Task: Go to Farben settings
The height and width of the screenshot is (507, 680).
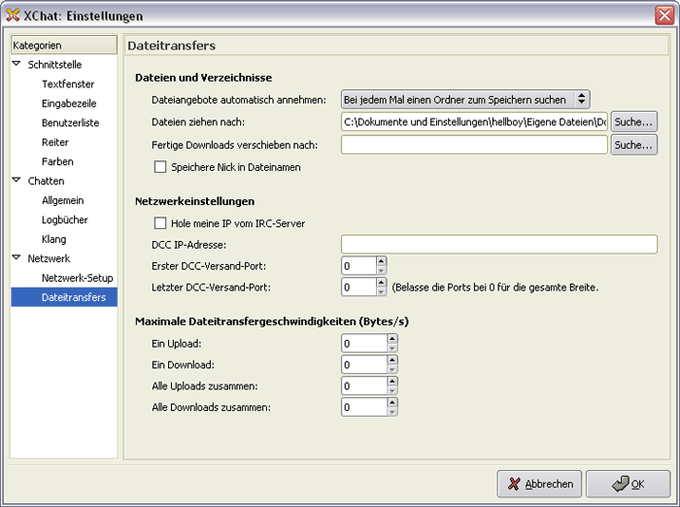Action: [x=58, y=162]
